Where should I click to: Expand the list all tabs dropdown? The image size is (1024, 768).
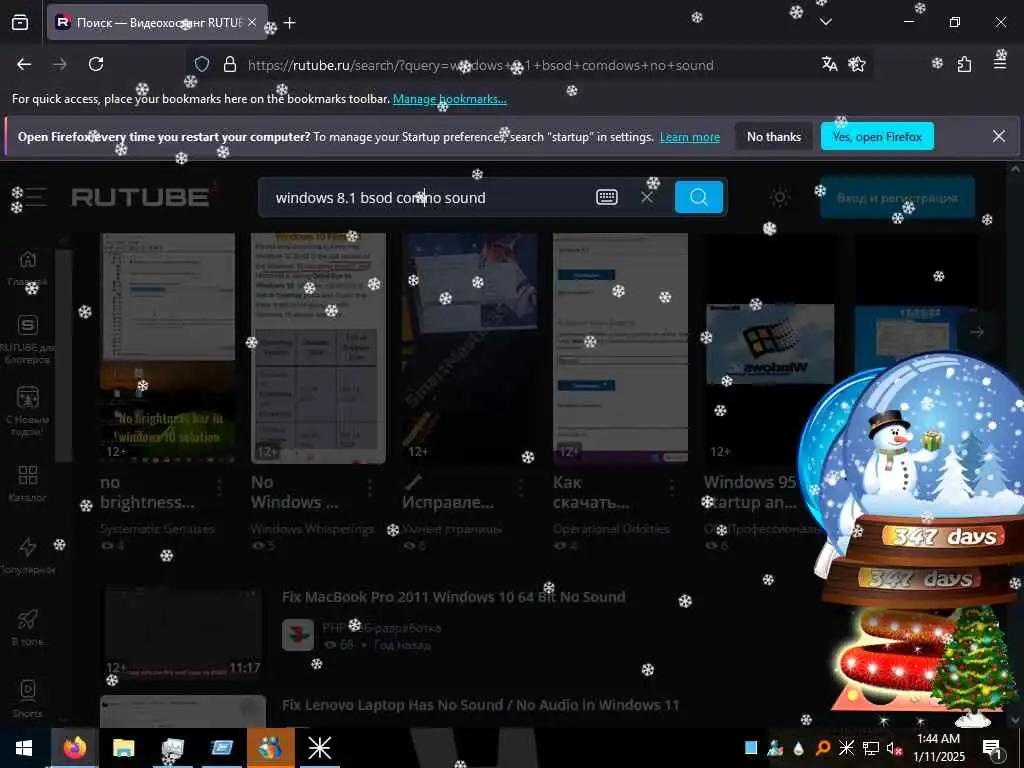coord(825,22)
